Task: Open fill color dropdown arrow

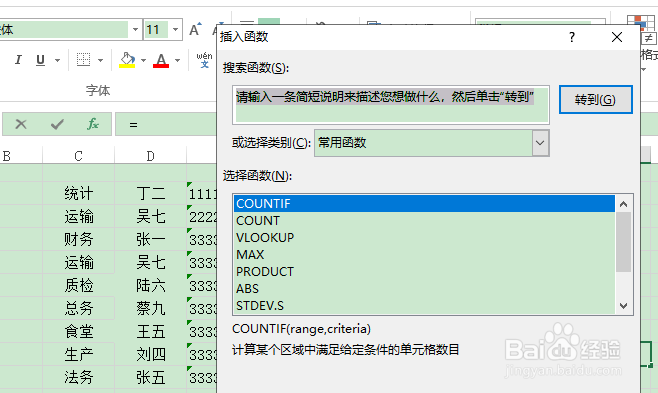Action: click(144, 60)
